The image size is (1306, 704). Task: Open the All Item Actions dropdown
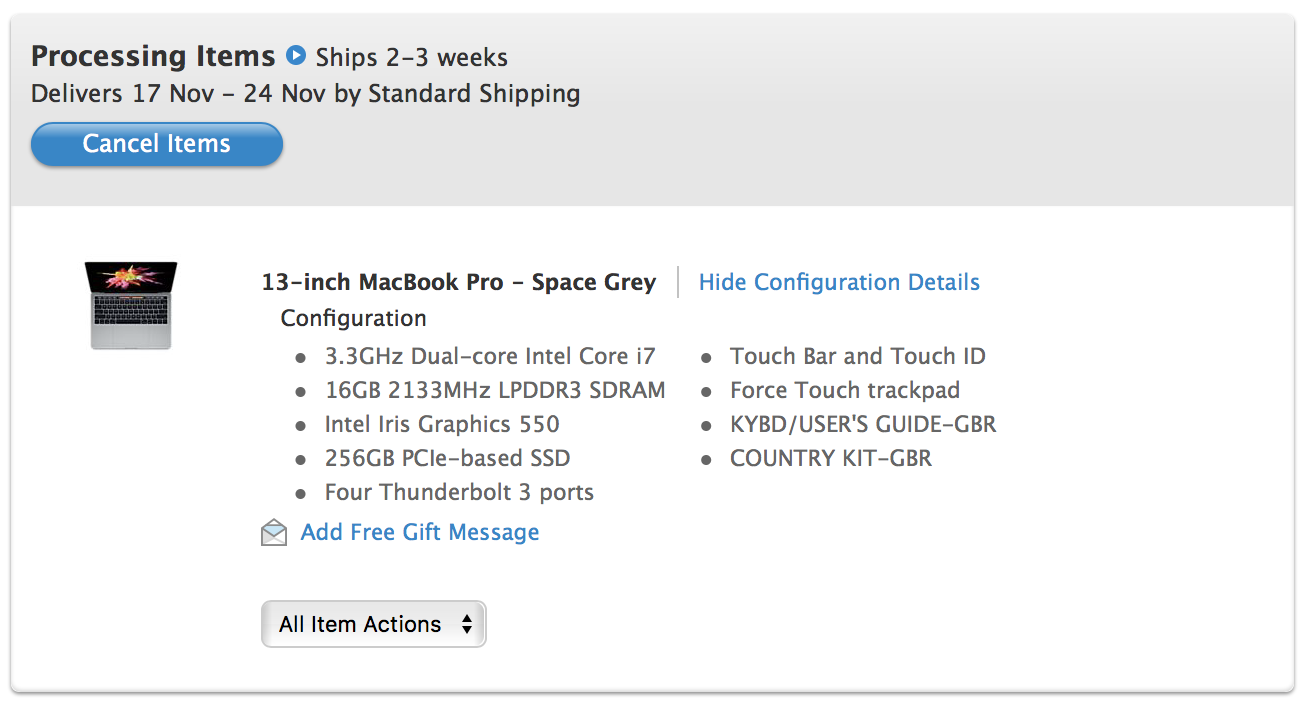click(373, 624)
